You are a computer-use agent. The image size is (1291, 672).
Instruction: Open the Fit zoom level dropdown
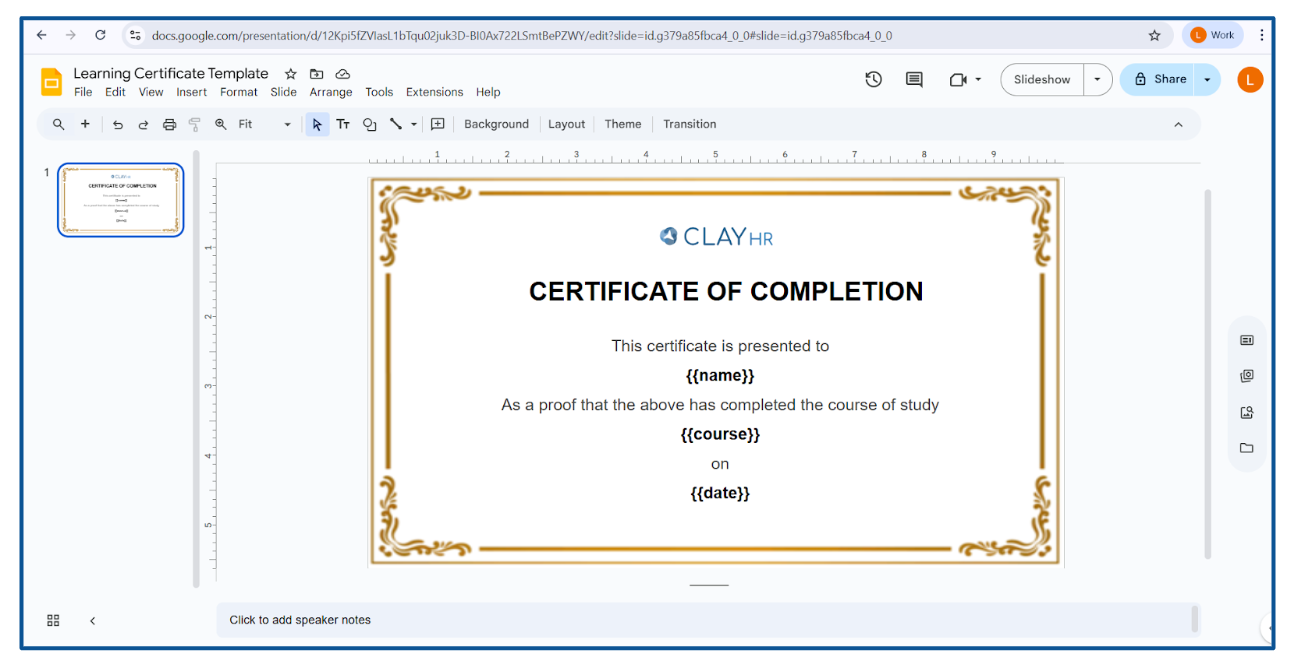pos(265,124)
